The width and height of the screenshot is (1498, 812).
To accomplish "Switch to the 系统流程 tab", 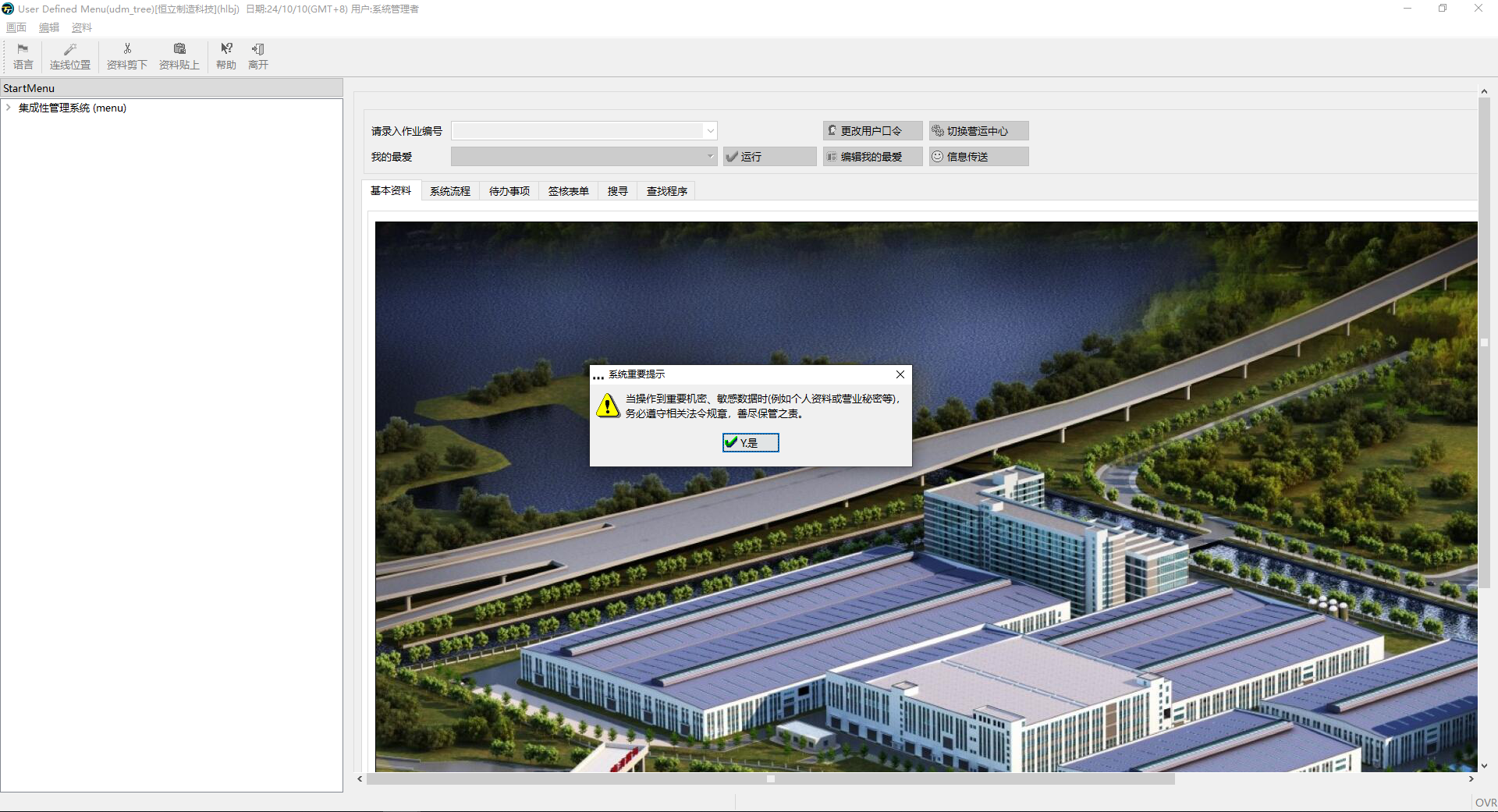I will click(x=450, y=191).
